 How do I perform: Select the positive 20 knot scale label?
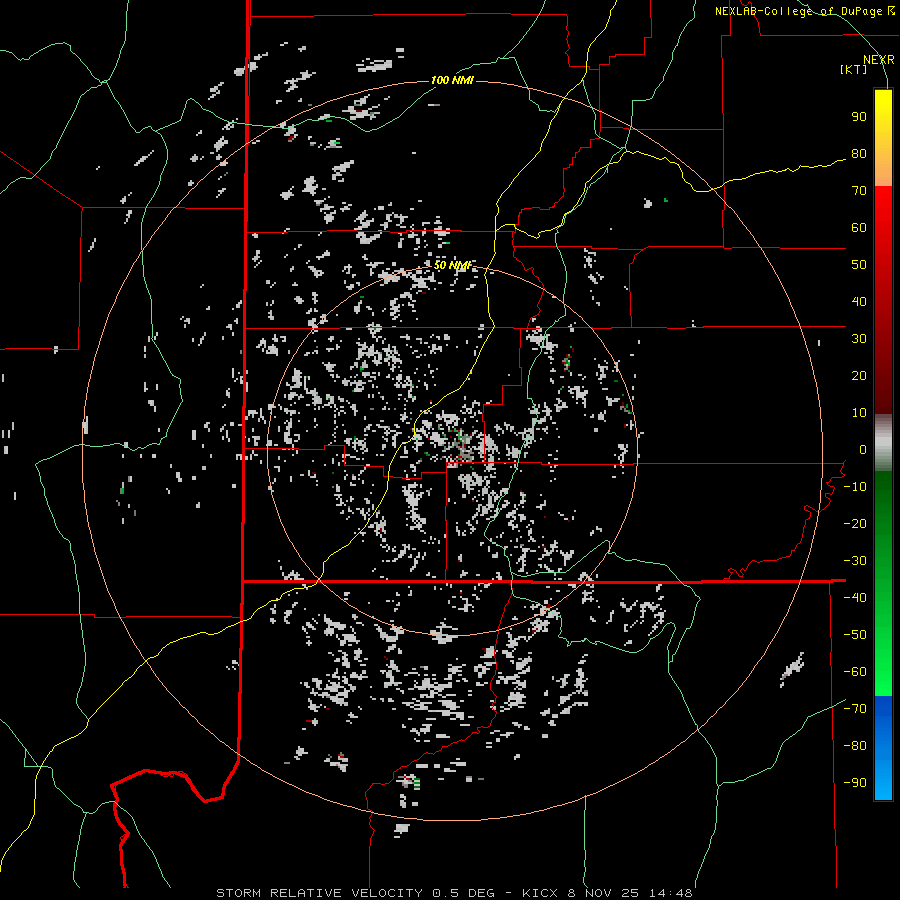click(x=859, y=376)
